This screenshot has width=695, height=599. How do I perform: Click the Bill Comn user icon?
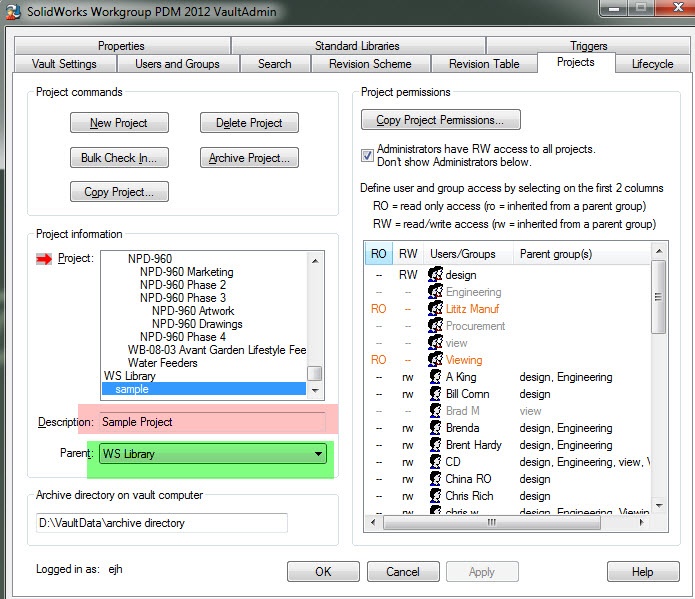(435, 393)
